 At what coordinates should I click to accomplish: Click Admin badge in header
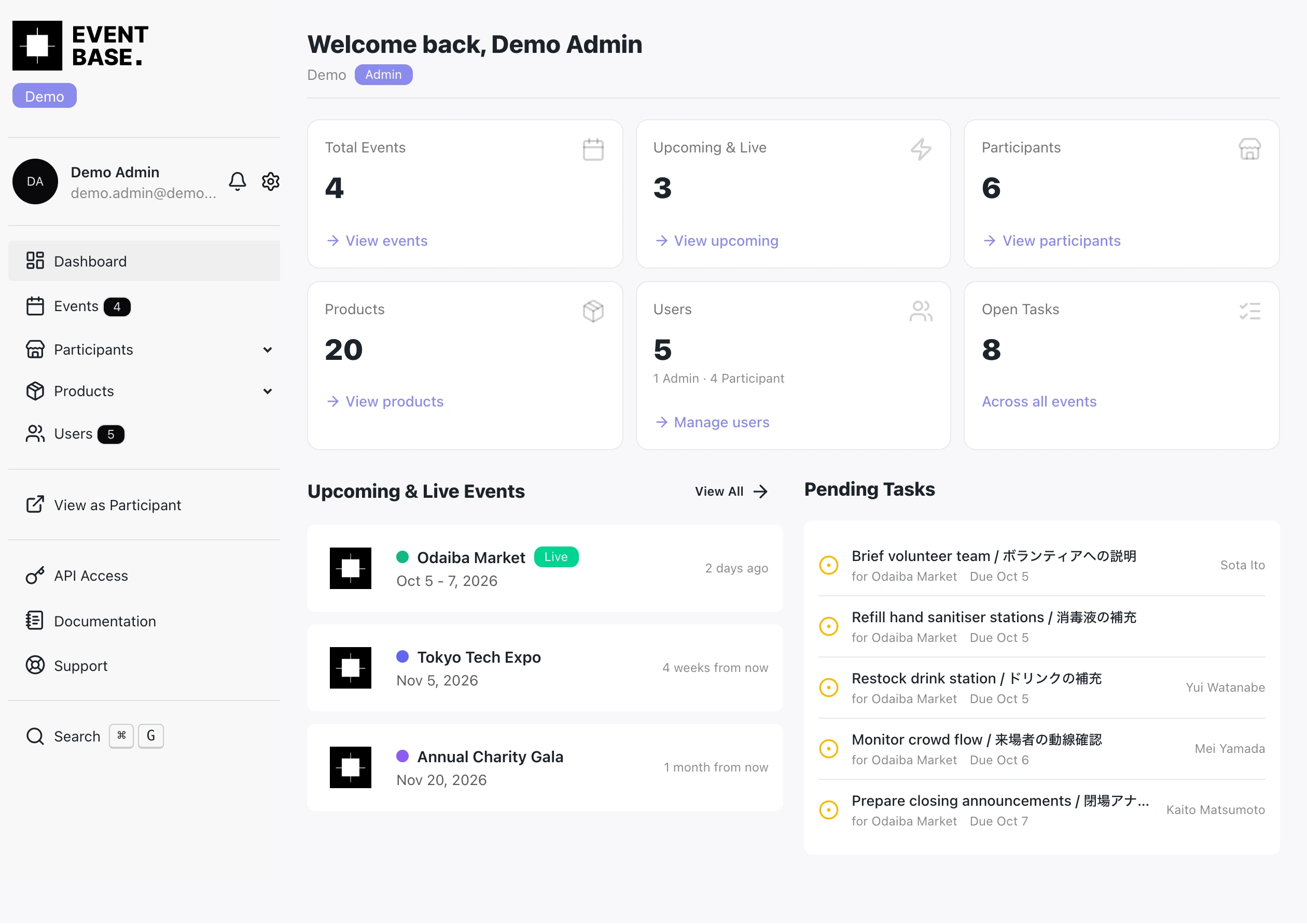point(384,75)
